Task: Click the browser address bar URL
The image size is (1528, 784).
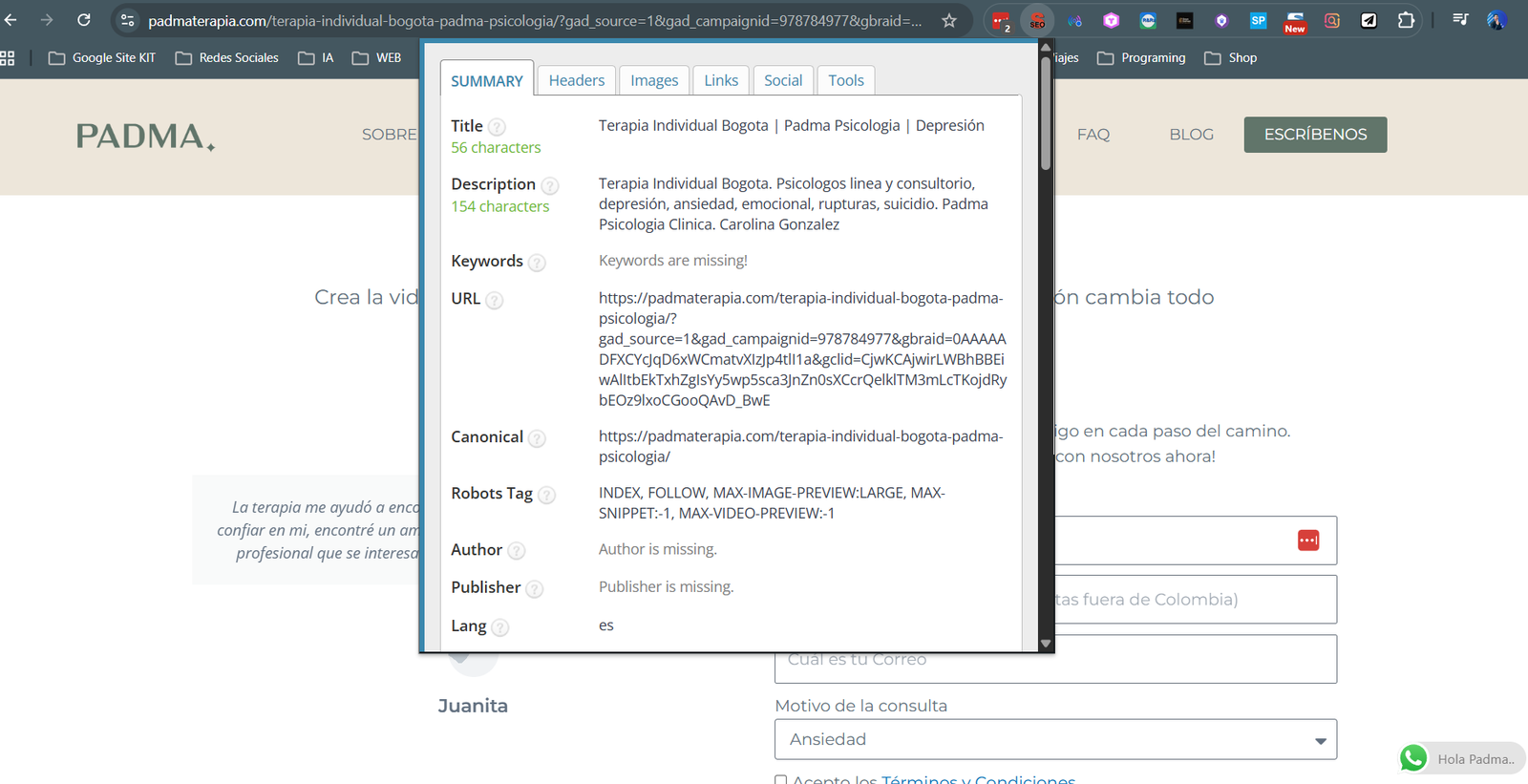Action: click(x=535, y=20)
